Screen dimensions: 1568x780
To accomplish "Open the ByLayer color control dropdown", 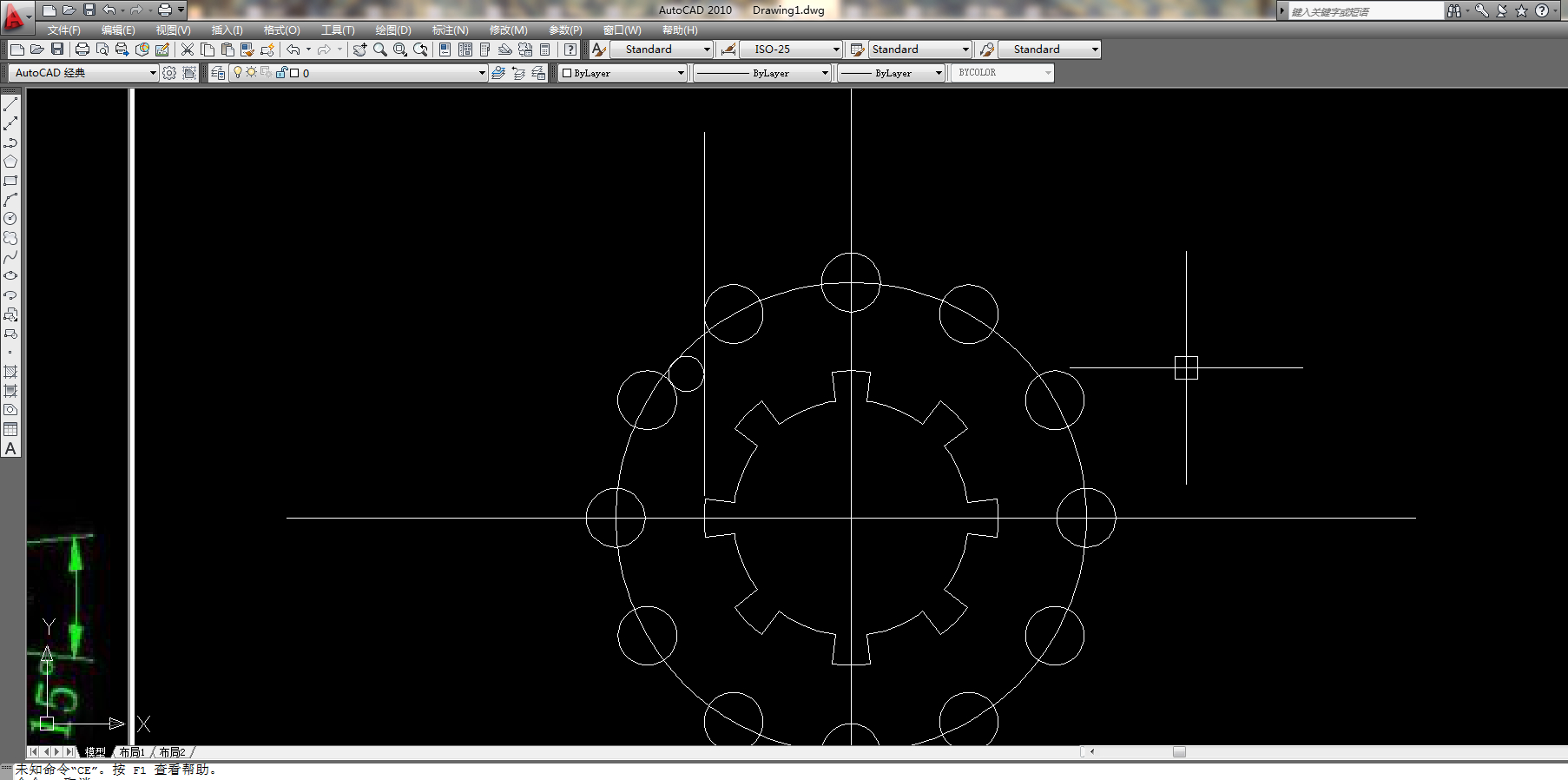I will [x=623, y=73].
